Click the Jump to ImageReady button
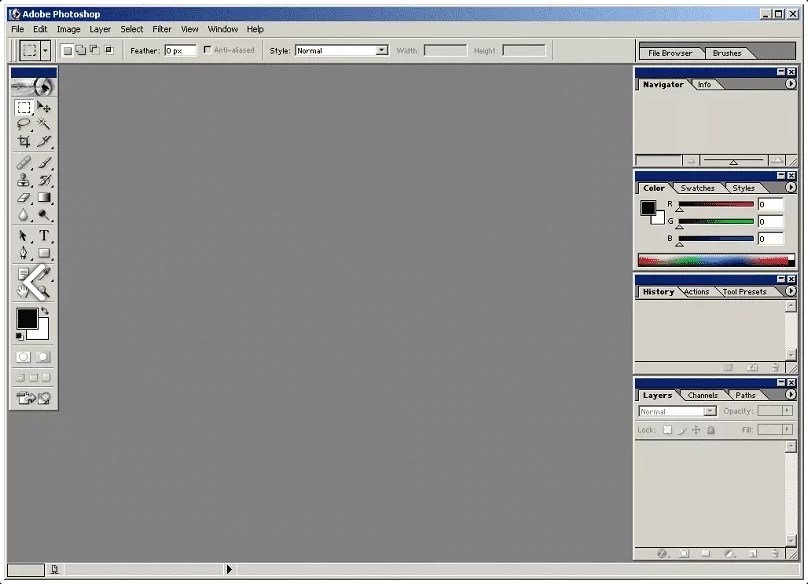Screen dimensions: 808x584 coord(33,398)
